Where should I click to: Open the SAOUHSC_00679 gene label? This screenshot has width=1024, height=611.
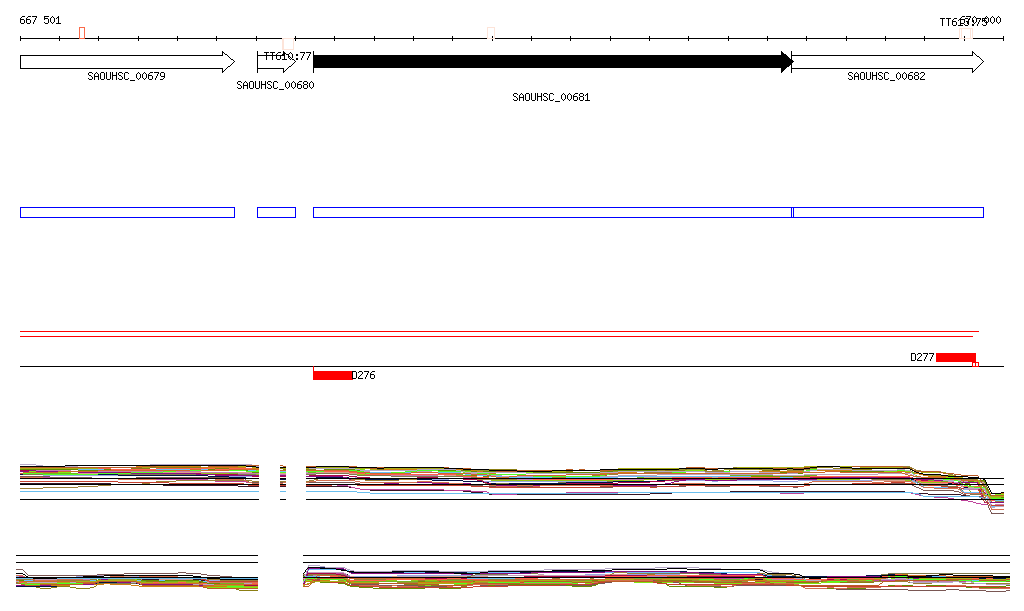coord(126,76)
